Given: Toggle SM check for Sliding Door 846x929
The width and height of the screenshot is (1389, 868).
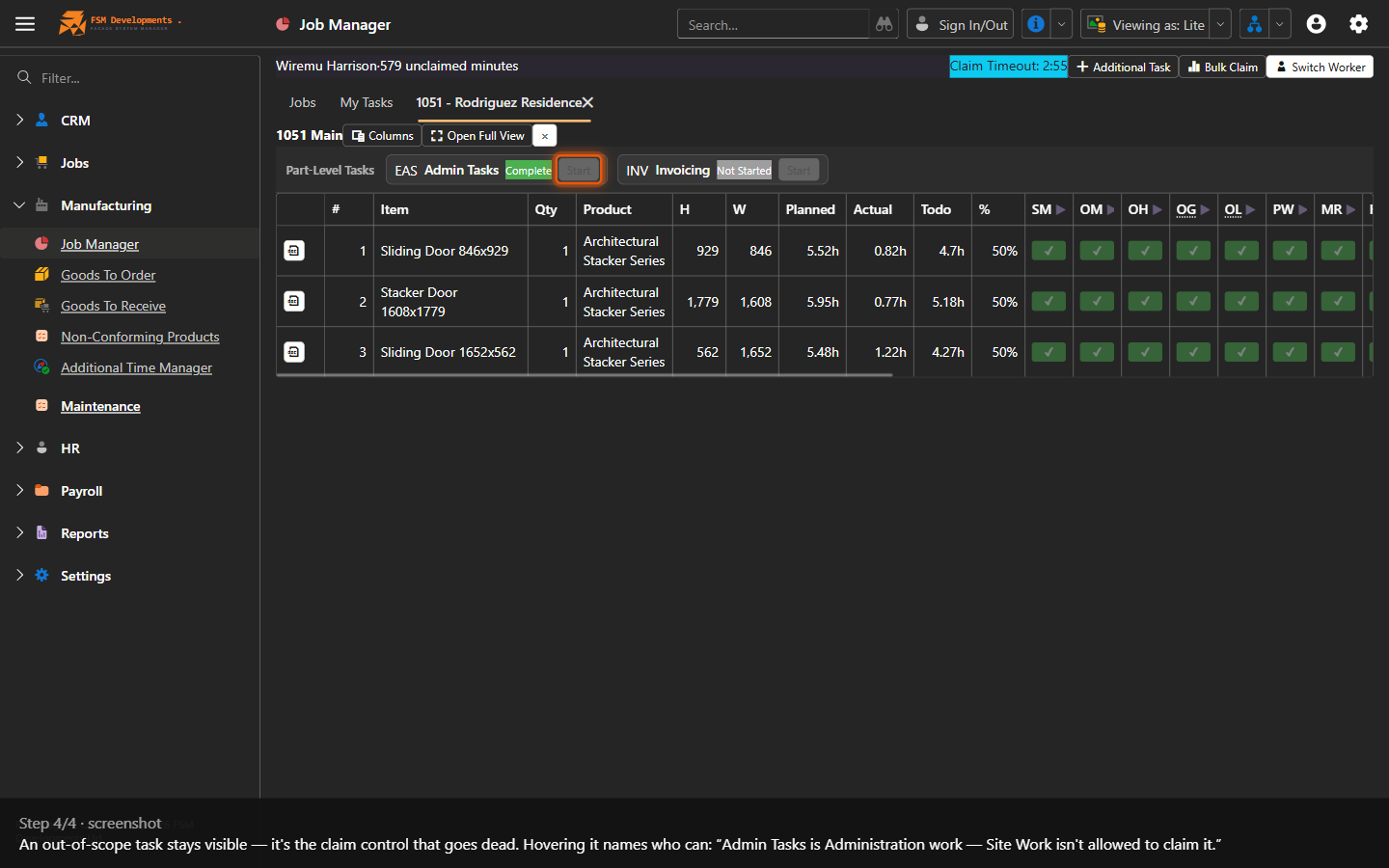Looking at the screenshot, I should (x=1049, y=251).
